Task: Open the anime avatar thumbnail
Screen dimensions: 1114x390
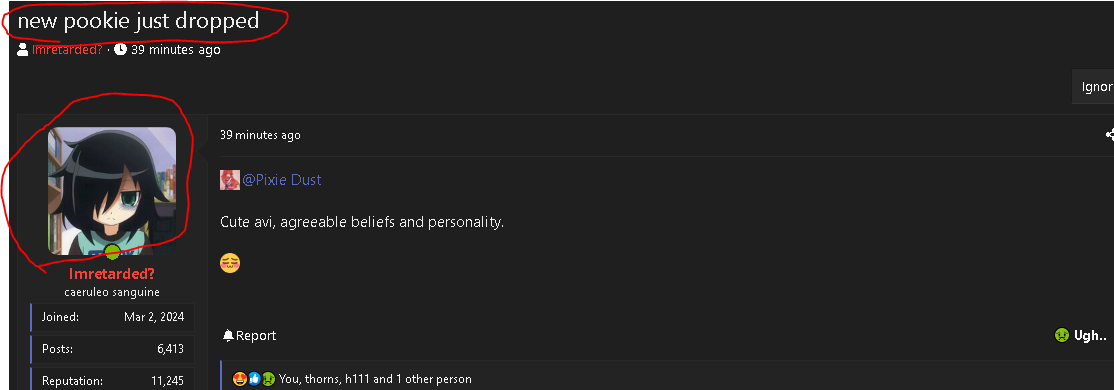Action: [112, 190]
